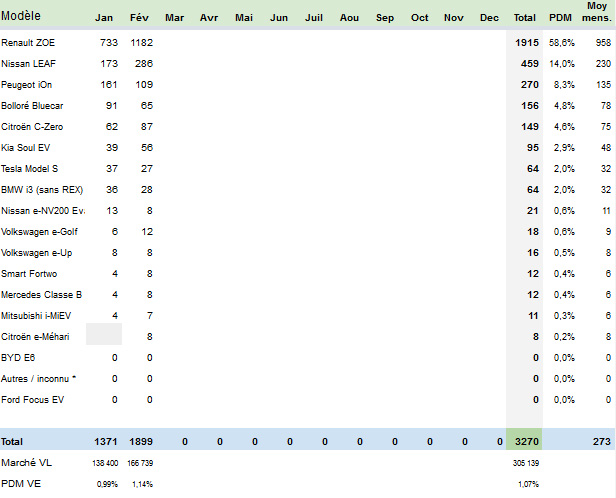
Task: Click Renault ZOE monthly average 958
Action: point(603,42)
